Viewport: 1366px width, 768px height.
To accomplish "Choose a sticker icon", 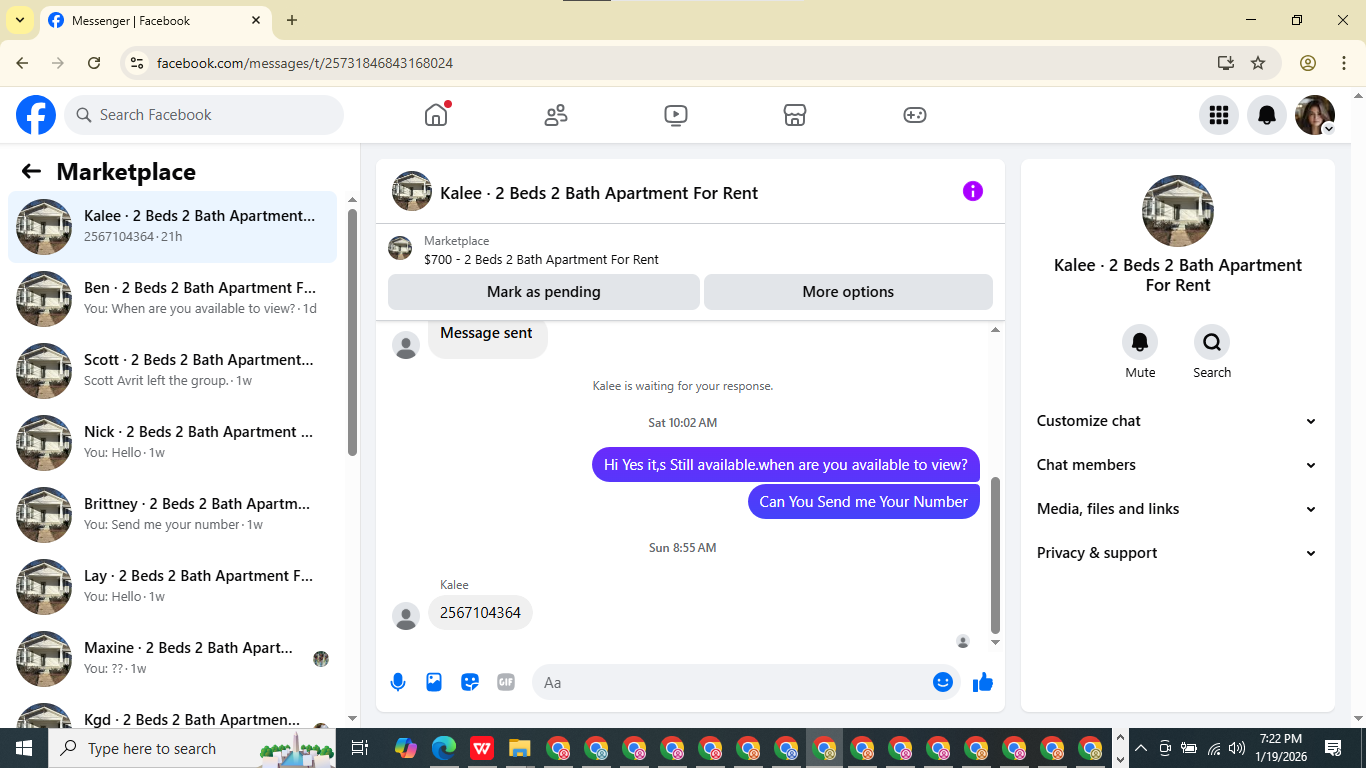I will pyautogui.click(x=470, y=682).
